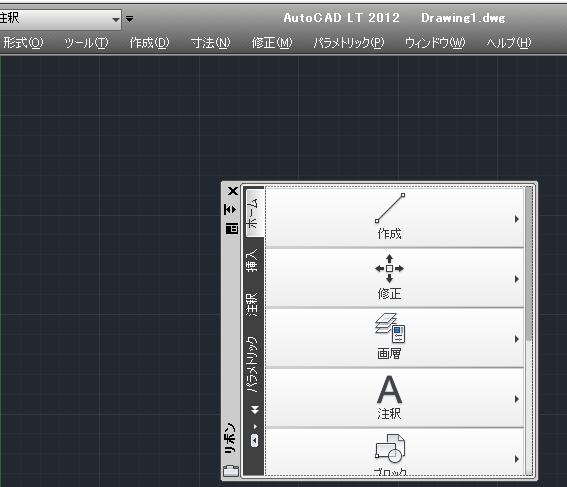The height and width of the screenshot is (487, 567).
Task: Close the floating ribbon palette
Action: [233, 191]
